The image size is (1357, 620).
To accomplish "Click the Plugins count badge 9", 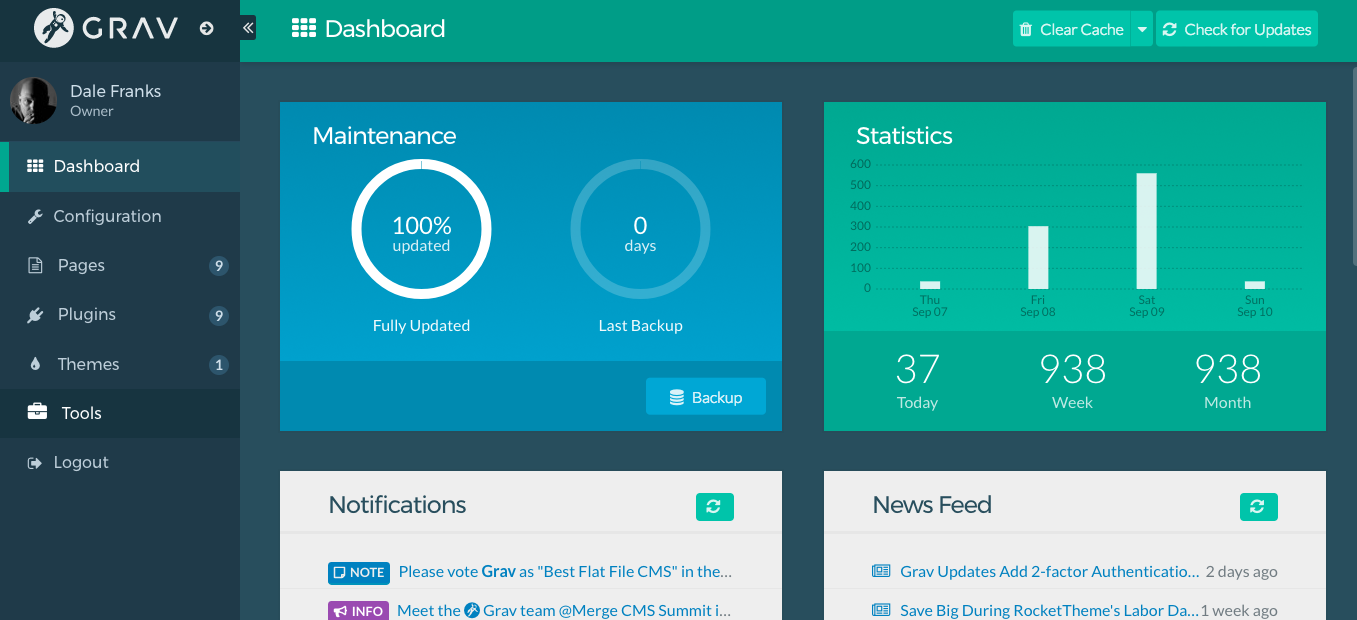I will pos(219,316).
